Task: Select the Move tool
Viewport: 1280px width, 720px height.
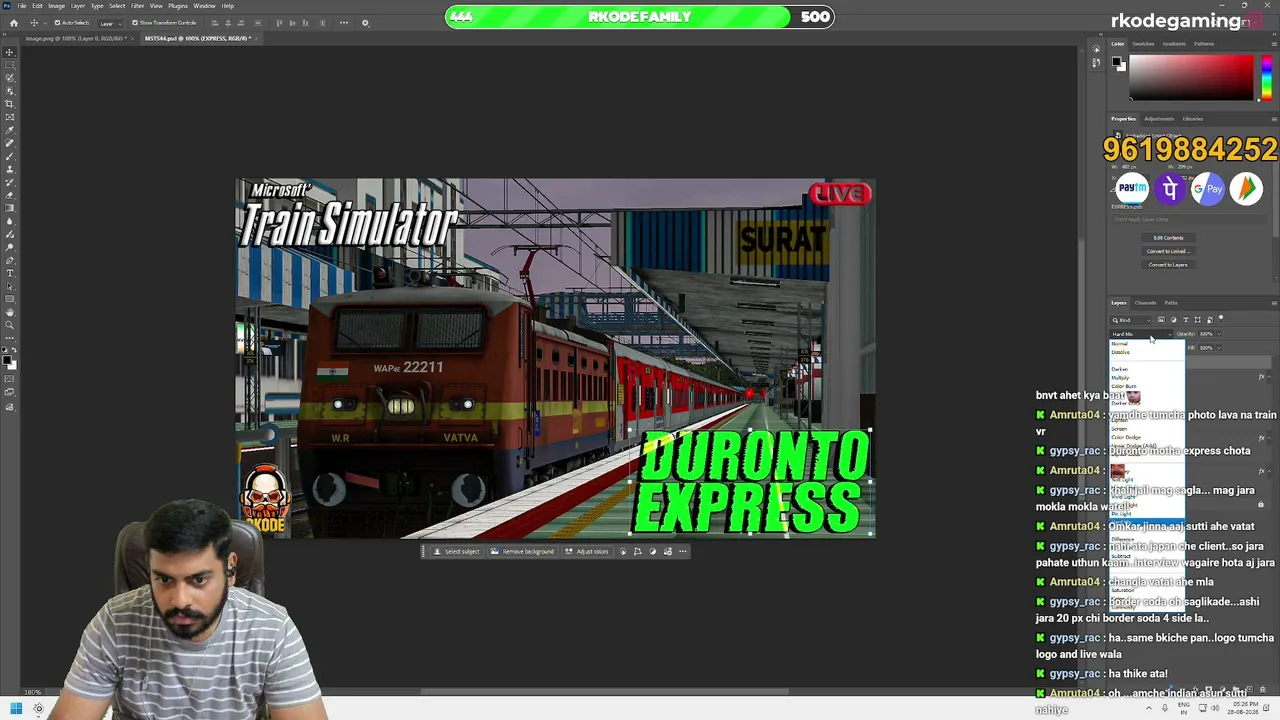Action: point(10,52)
